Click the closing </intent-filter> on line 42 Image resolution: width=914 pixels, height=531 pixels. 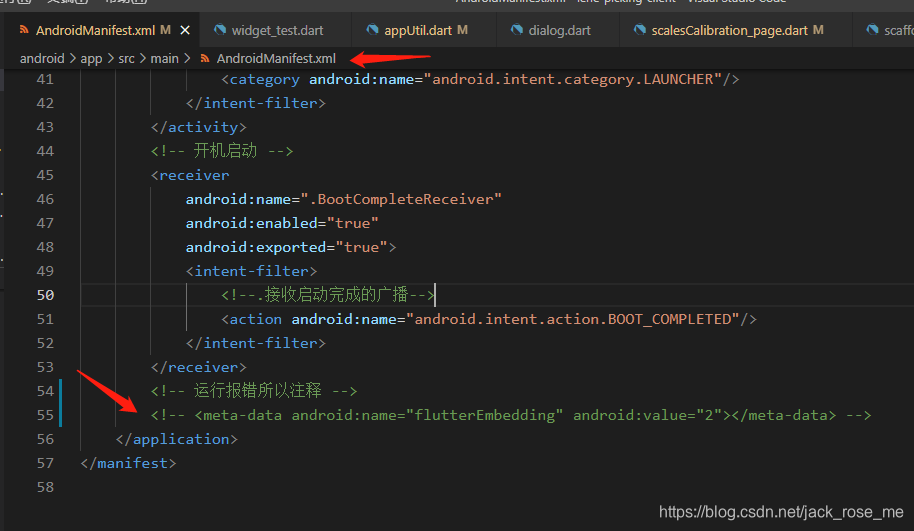(255, 103)
